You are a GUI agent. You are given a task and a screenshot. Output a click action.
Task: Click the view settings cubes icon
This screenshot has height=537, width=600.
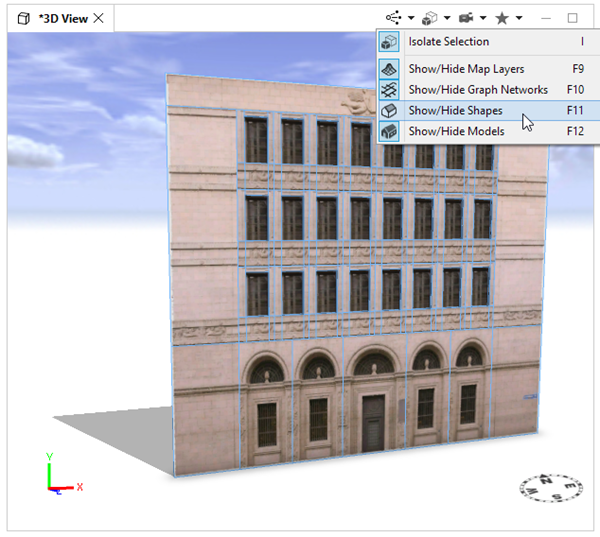click(431, 18)
